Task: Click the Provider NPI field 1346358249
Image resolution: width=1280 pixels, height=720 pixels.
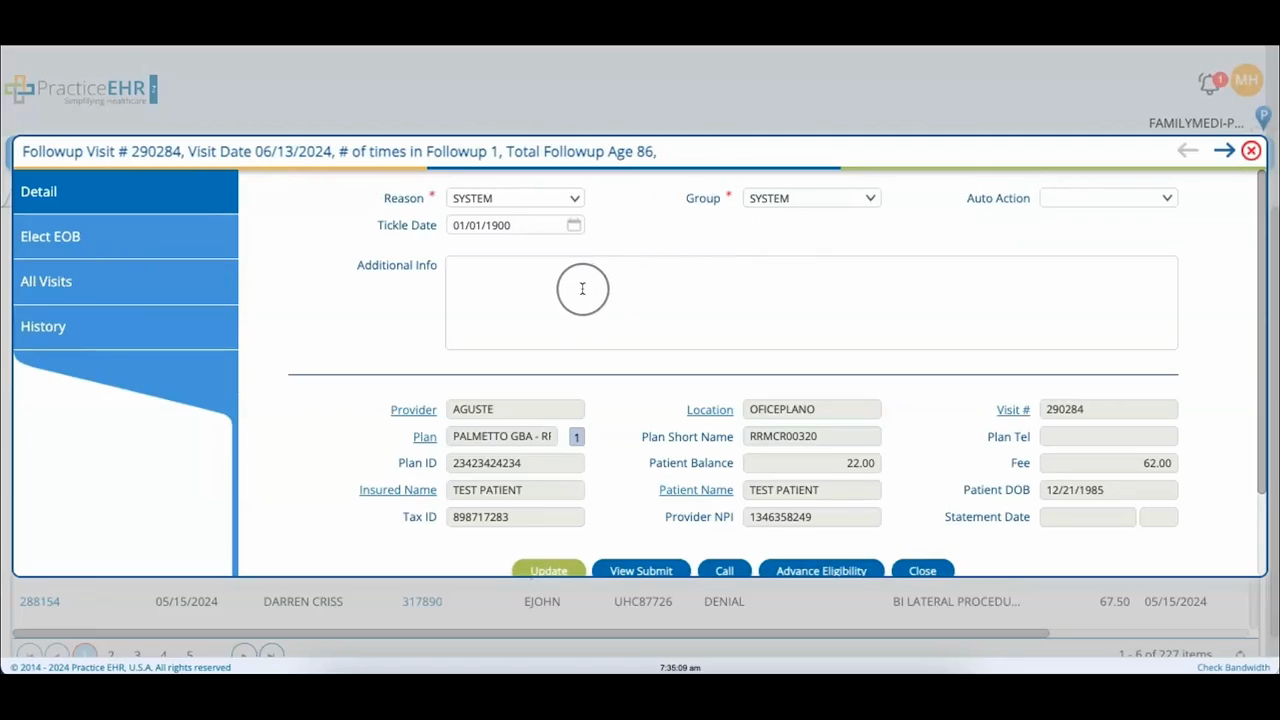Action: click(x=812, y=517)
